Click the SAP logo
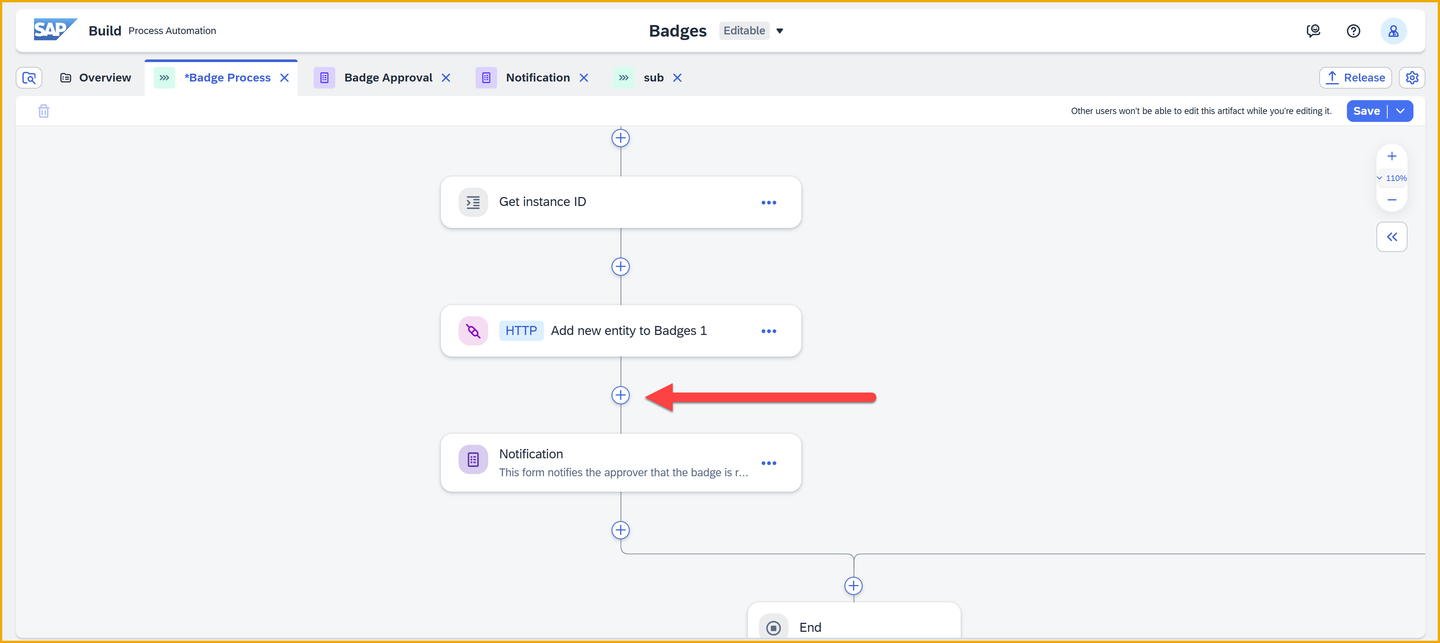 click(54, 30)
